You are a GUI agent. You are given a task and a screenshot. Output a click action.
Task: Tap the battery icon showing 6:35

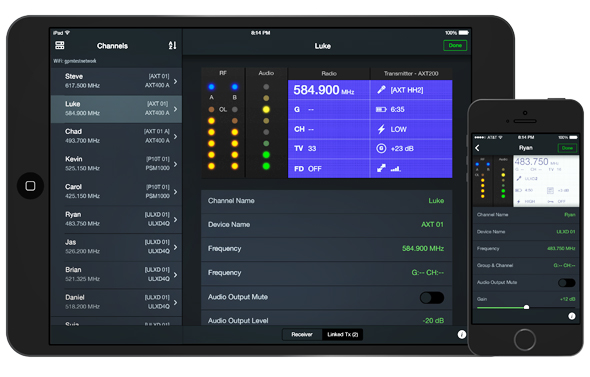click(381, 109)
